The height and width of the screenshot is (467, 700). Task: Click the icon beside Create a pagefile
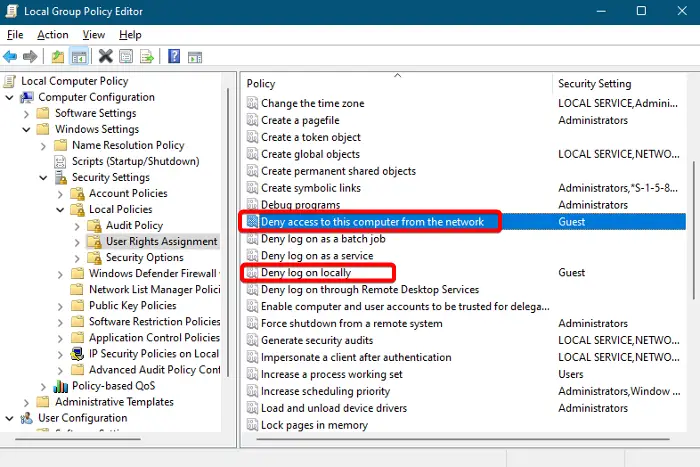pos(252,120)
